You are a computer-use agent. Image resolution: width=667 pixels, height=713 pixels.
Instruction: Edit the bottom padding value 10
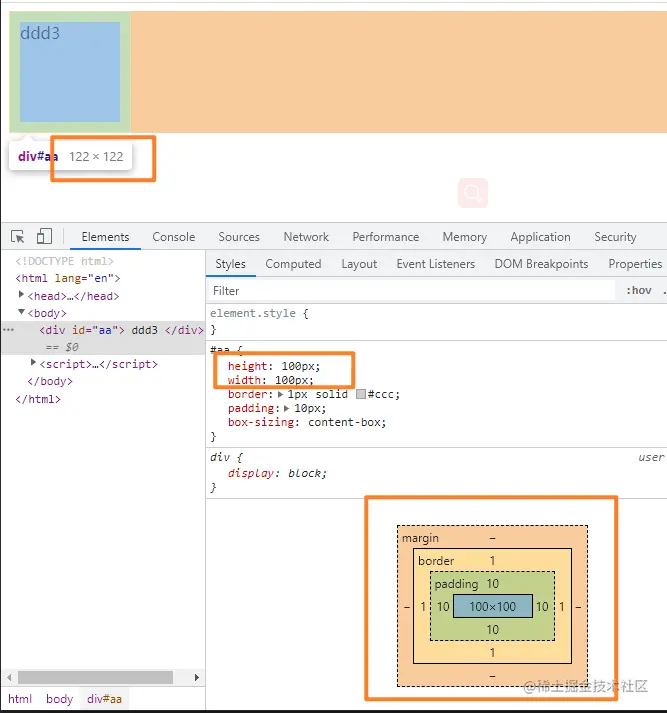point(493,630)
